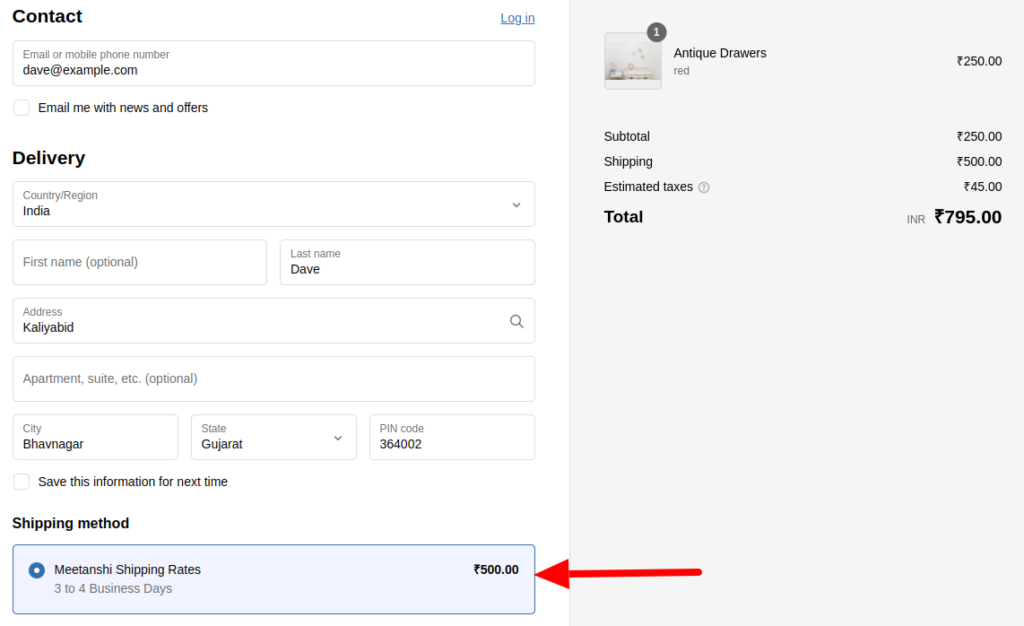The width and height of the screenshot is (1024, 626).
Task: Click the First name optional field
Action: [140, 262]
